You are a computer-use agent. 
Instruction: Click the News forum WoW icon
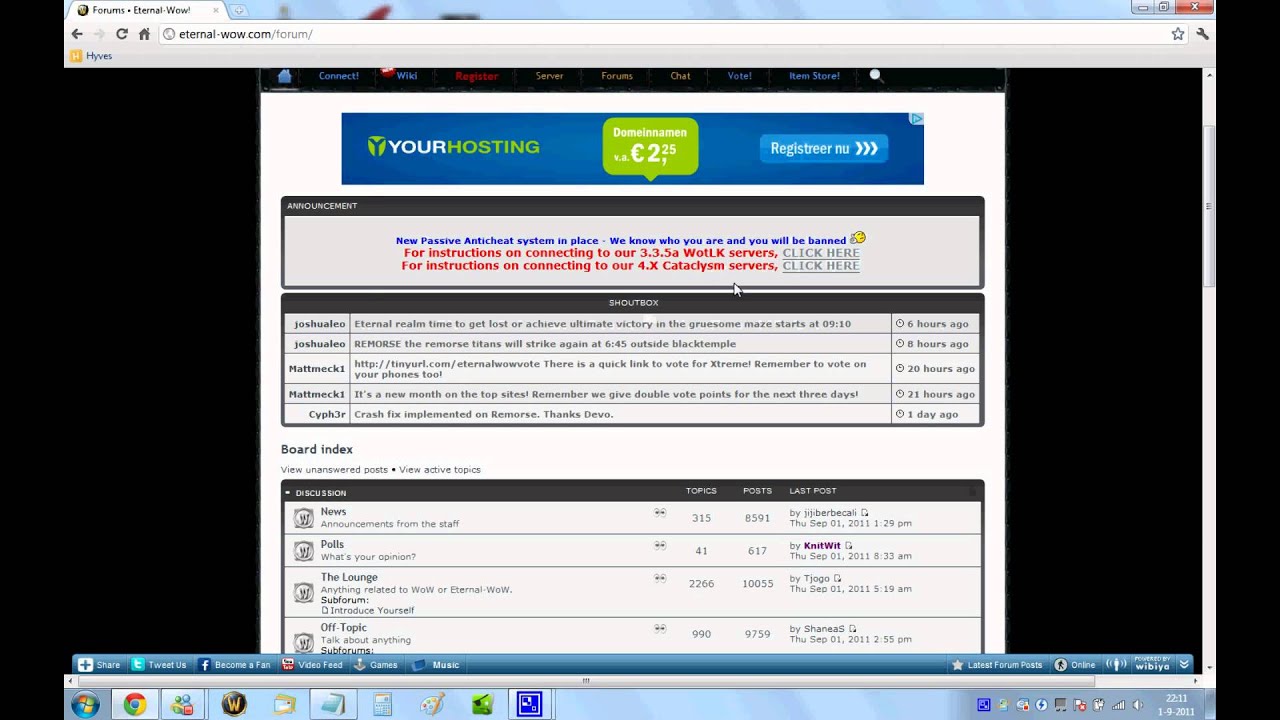coord(303,518)
